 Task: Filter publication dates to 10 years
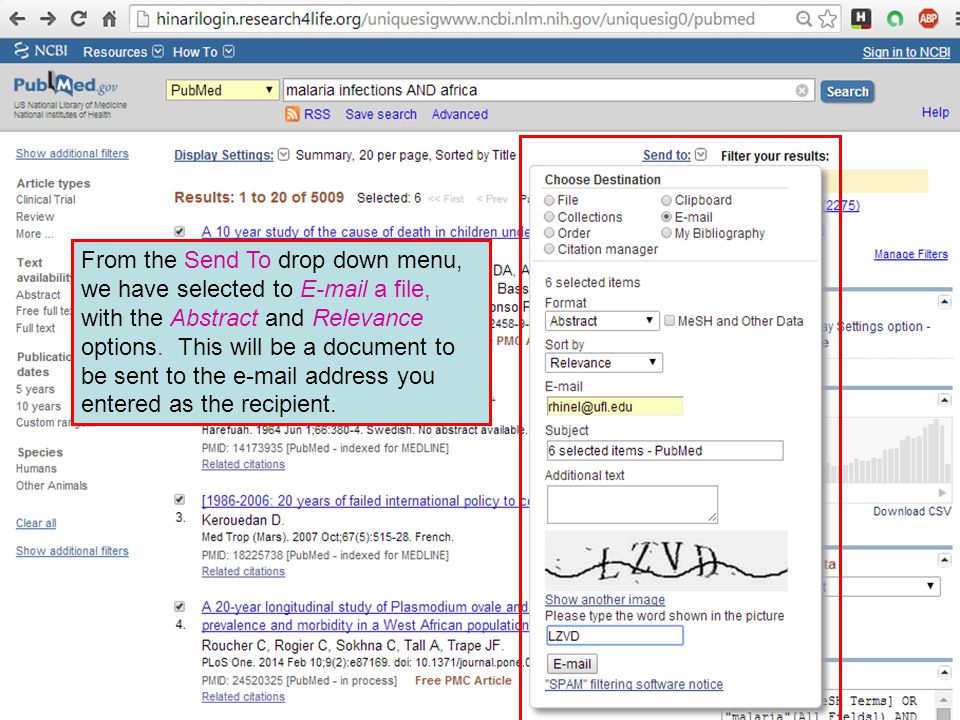pos(38,407)
